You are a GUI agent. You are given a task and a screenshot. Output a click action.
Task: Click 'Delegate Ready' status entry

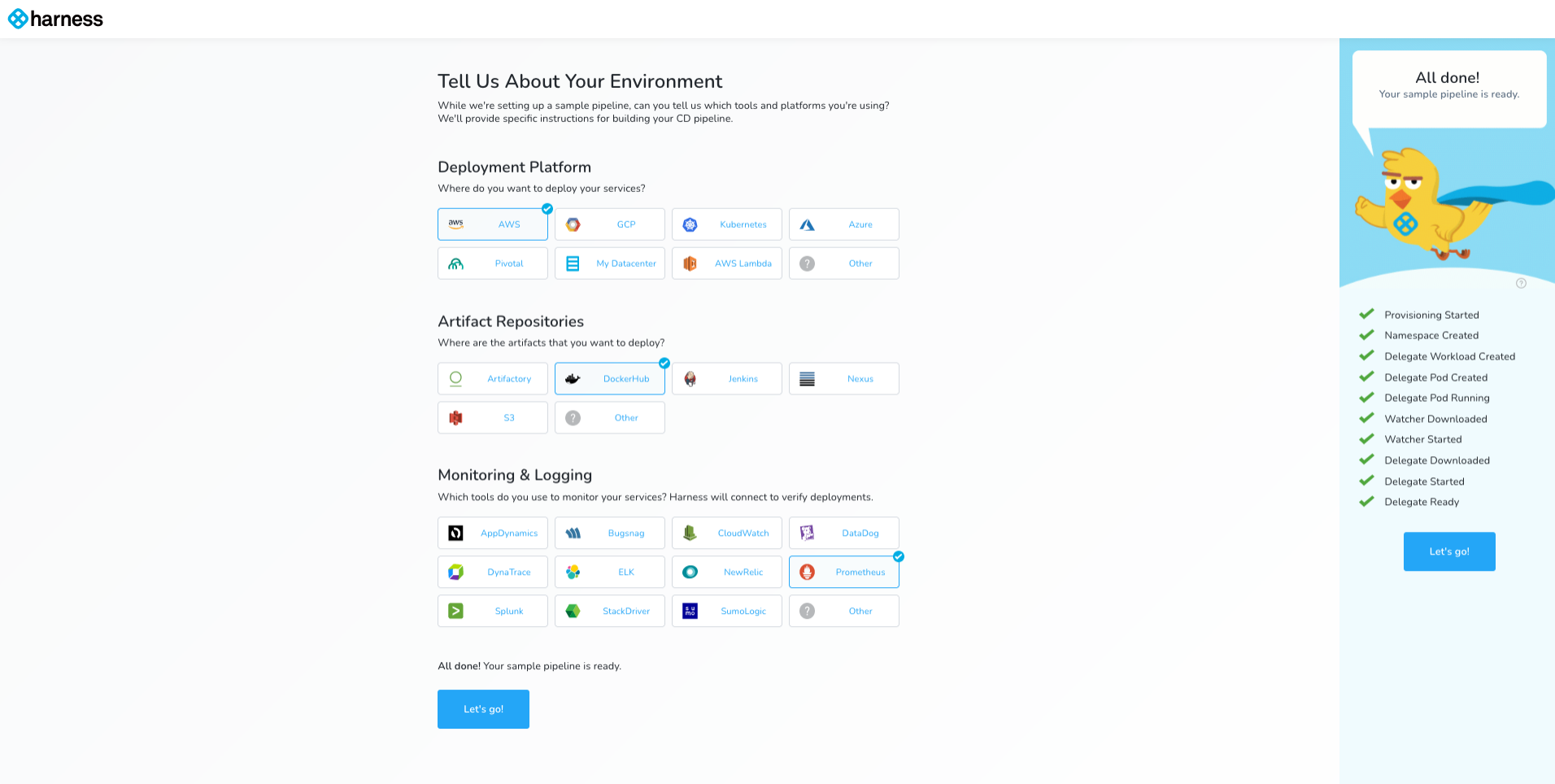1422,502
